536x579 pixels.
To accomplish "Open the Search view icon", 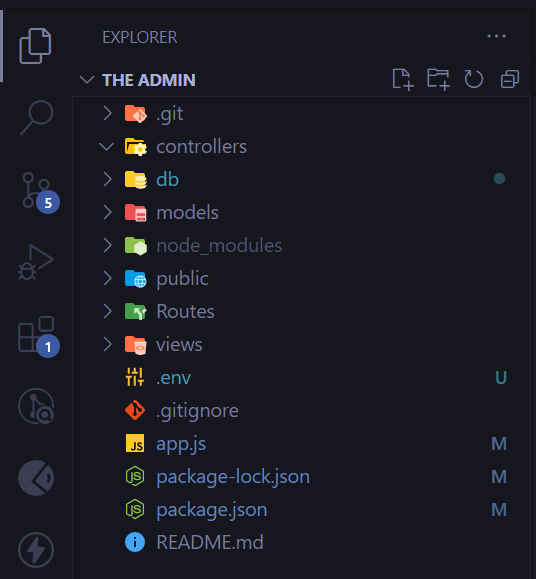I will pos(37,117).
